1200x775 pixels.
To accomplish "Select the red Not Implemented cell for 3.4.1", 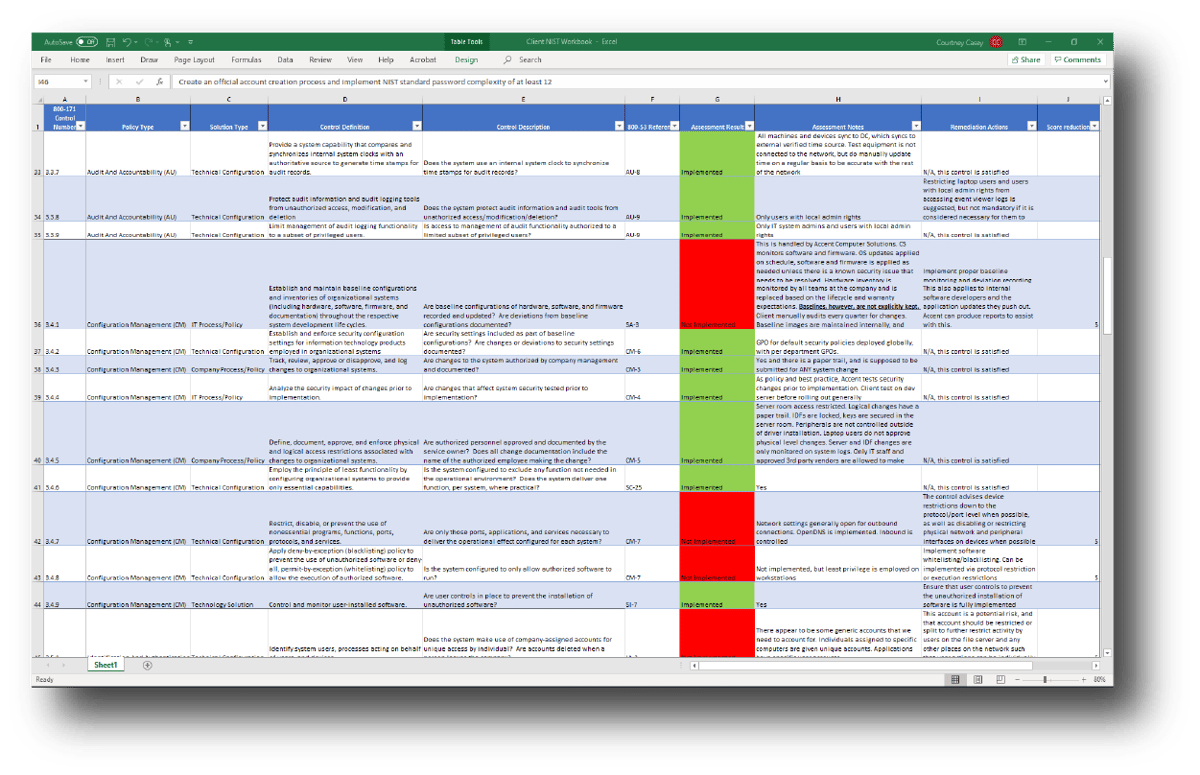I will pos(716,284).
